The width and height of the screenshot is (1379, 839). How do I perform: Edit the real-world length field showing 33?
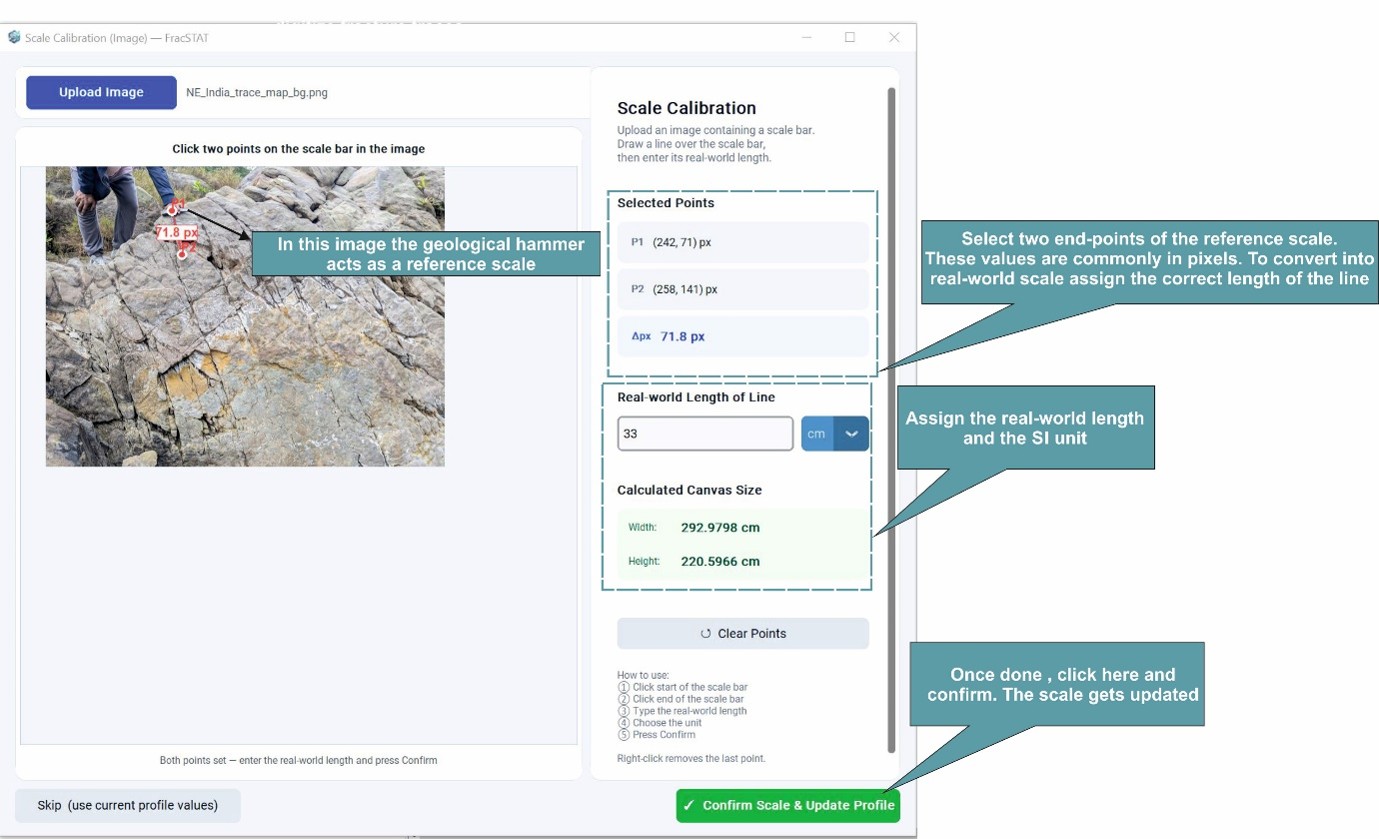[x=705, y=434]
